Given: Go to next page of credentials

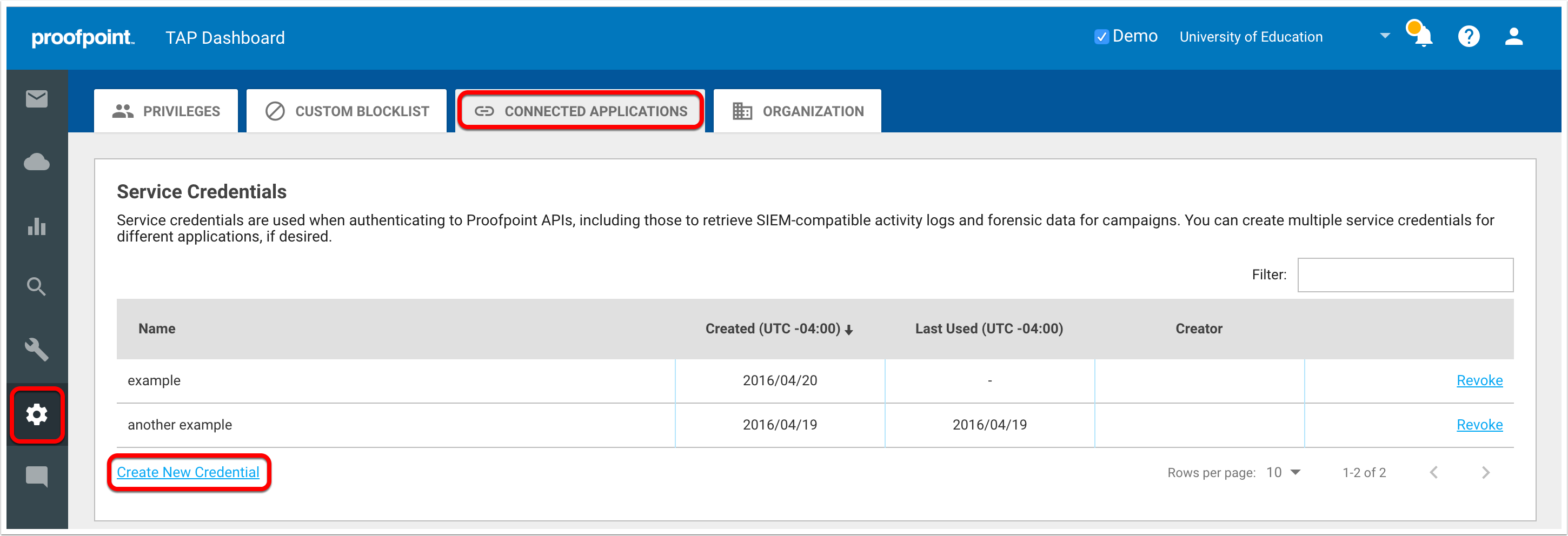Looking at the screenshot, I should coord(1485,472).
